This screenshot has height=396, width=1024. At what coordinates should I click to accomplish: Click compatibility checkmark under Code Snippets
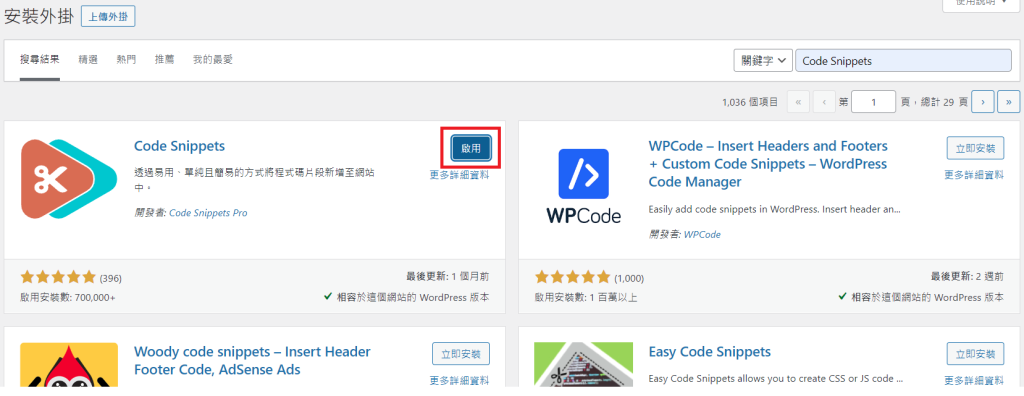(x=329, y=296)
